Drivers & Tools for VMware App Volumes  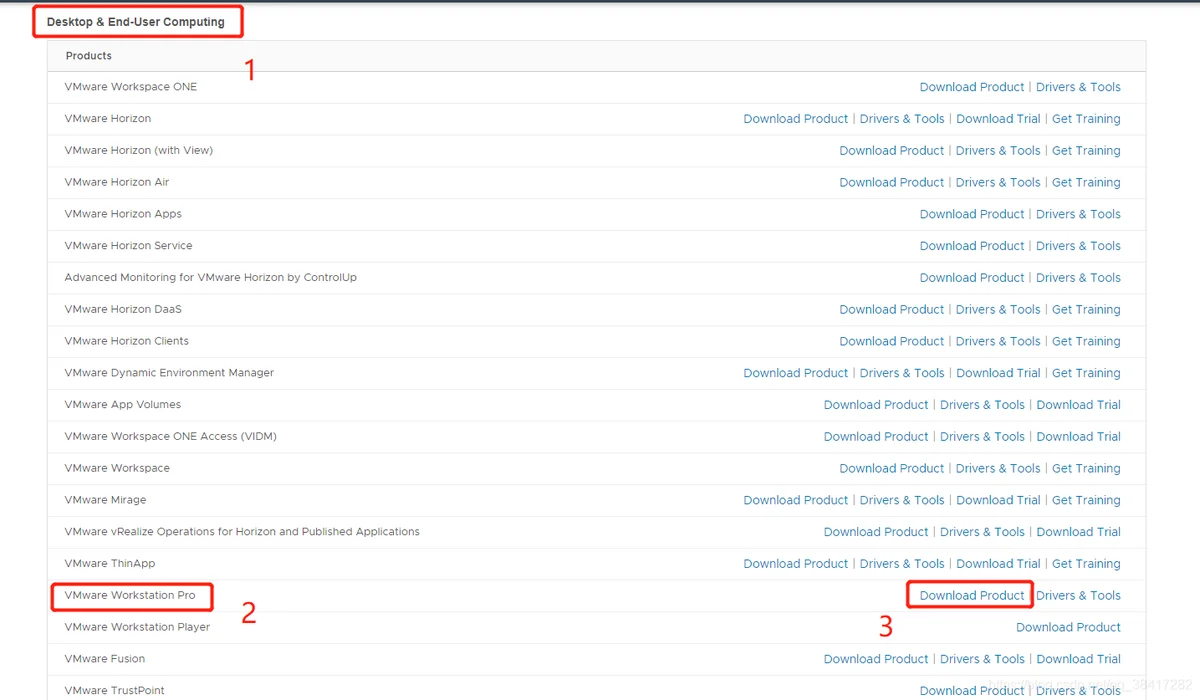(x=982, y=405)
